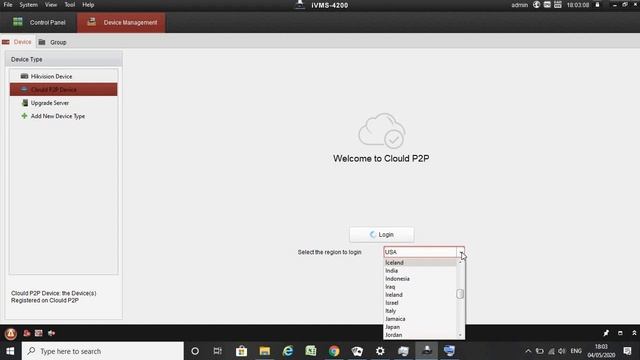Image resolution: width=640 pixels, height=360 pixels.
Task: Click the pin icon in bottom bar
Action: click(x=606, y=333)
